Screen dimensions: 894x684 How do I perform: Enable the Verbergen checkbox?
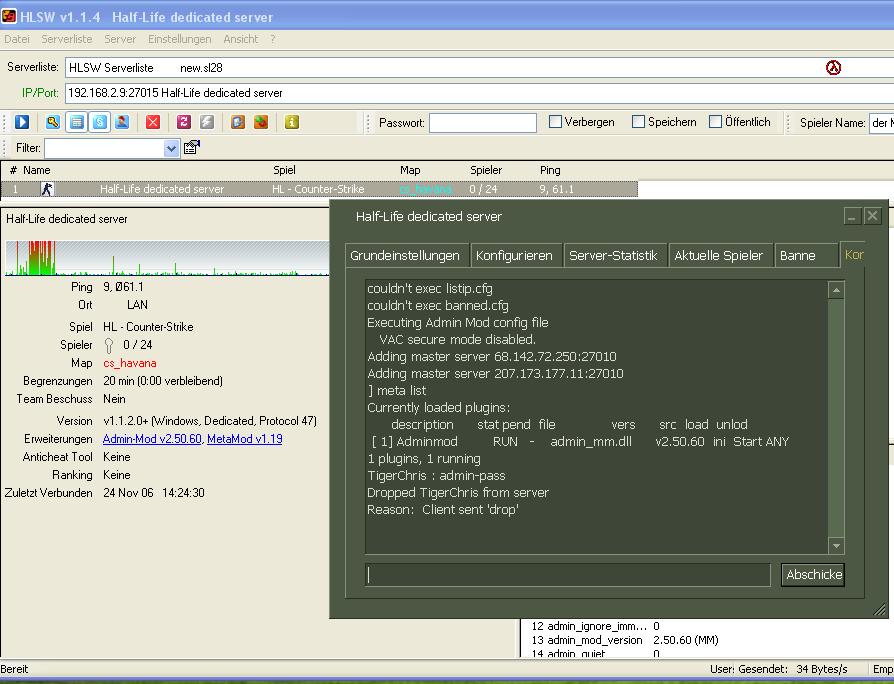(556, 122)
